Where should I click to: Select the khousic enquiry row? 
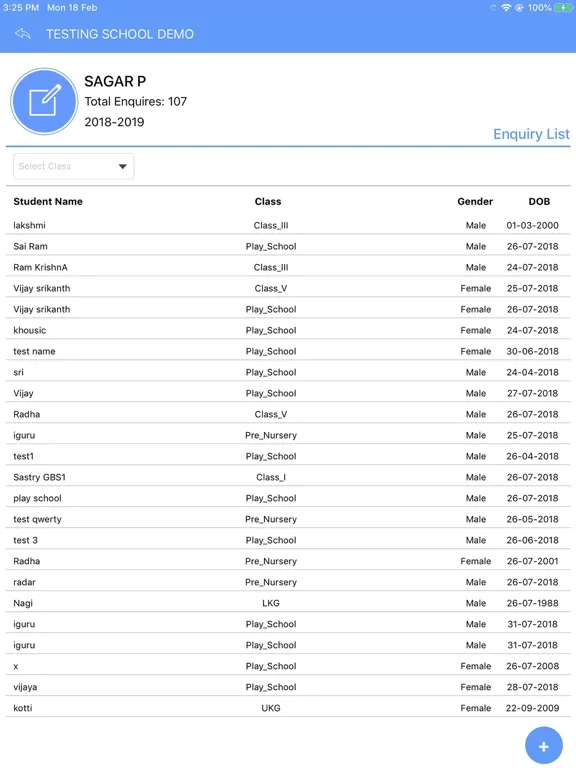point(288,330)
